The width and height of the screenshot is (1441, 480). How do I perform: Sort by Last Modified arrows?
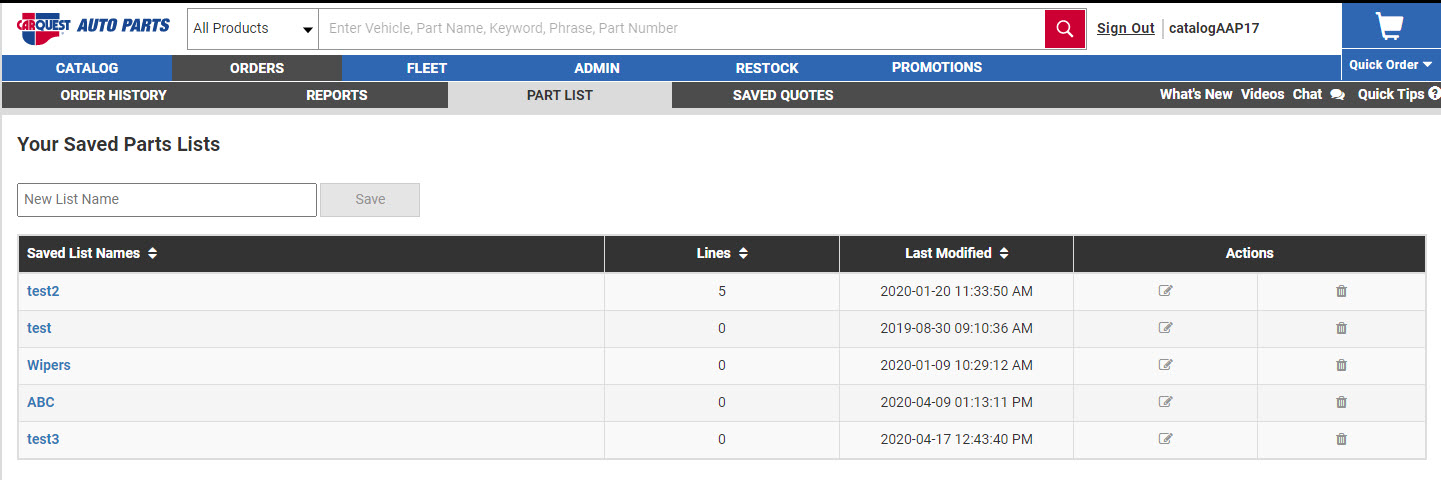tap(1004, 254)
